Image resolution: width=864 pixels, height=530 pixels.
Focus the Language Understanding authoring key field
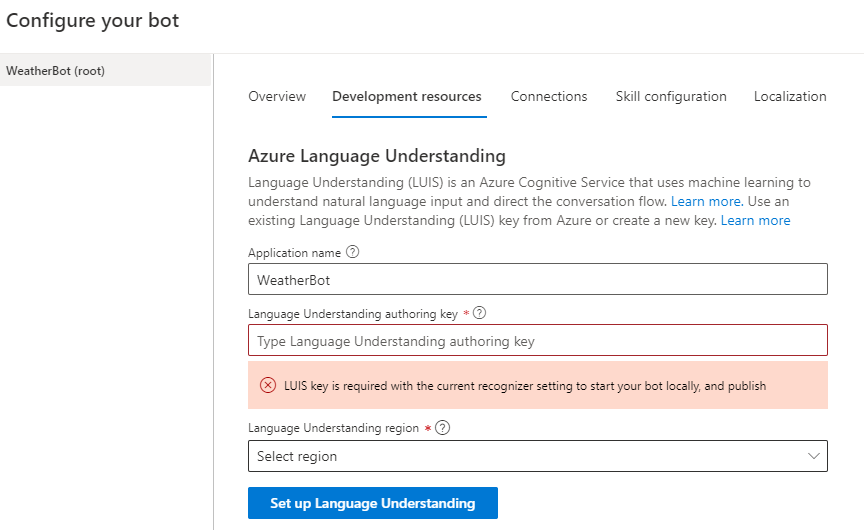537,341
